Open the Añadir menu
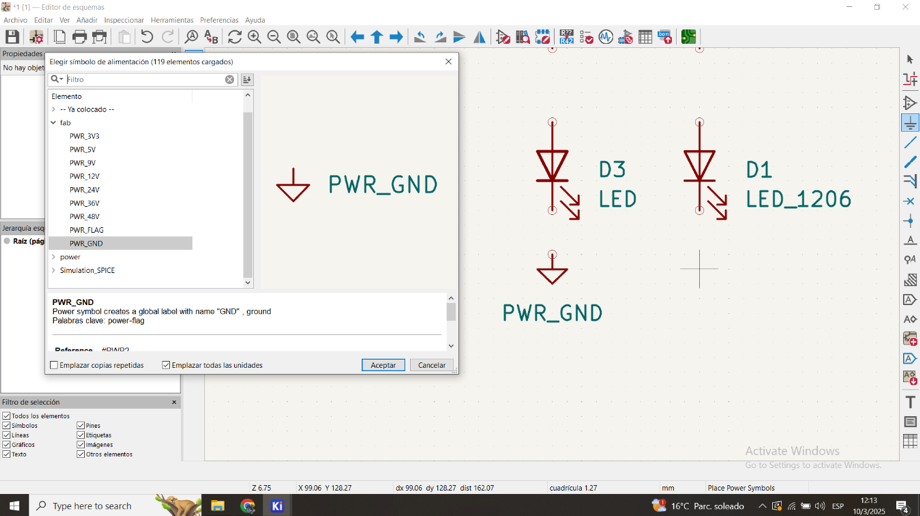 click(x=87, y=20)
